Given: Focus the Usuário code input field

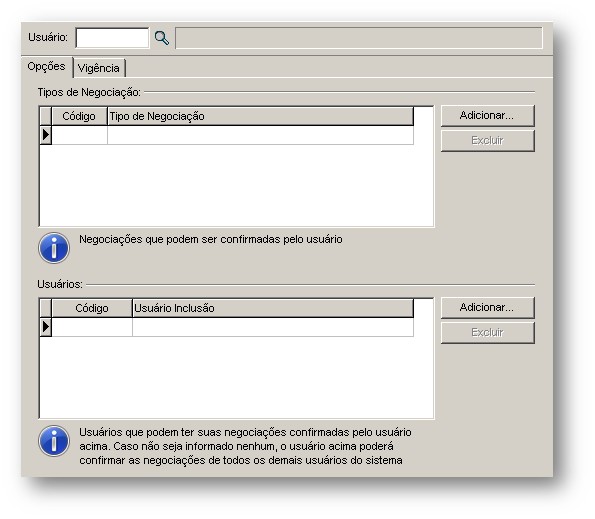Looking at the screenshot, I should (x=112, y=38).
